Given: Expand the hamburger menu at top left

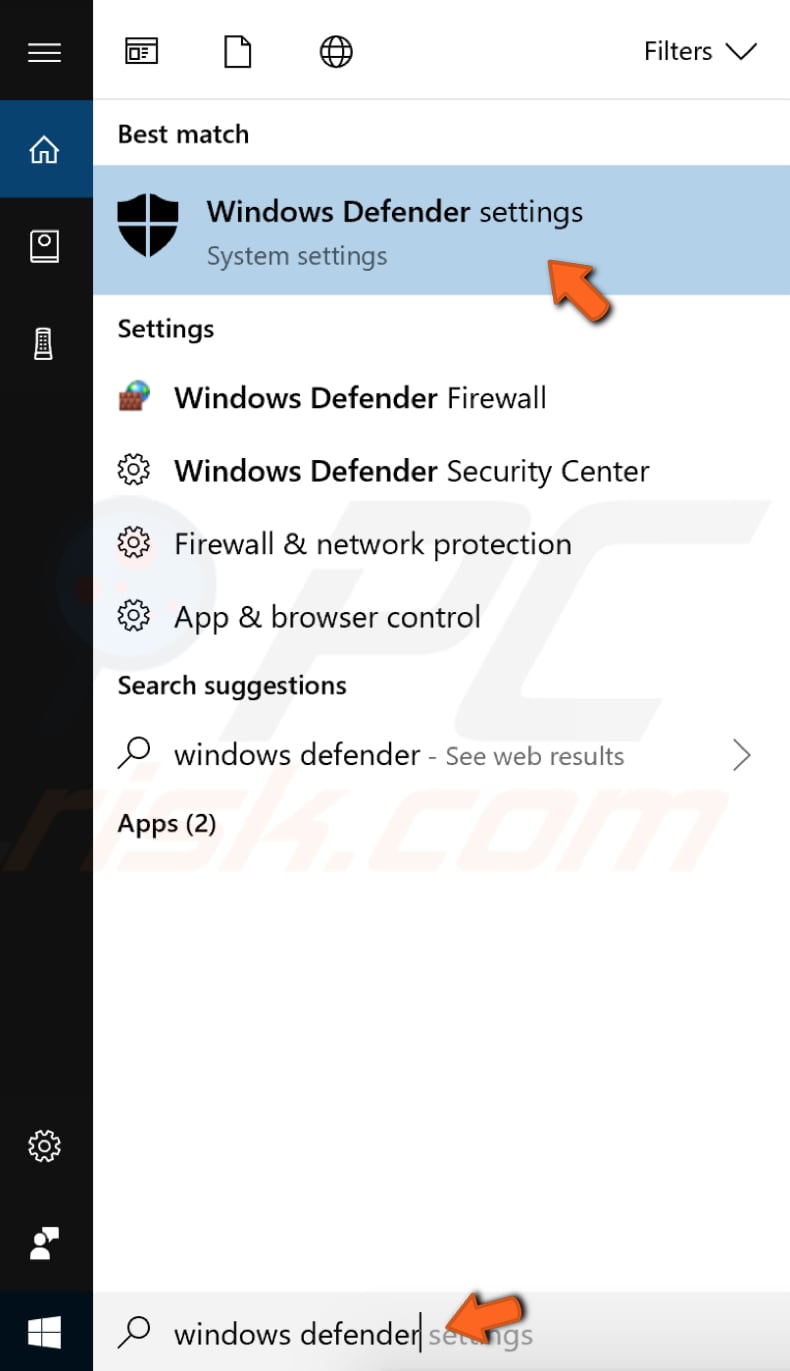Looking at the screenshot, I should coord(45,51).
